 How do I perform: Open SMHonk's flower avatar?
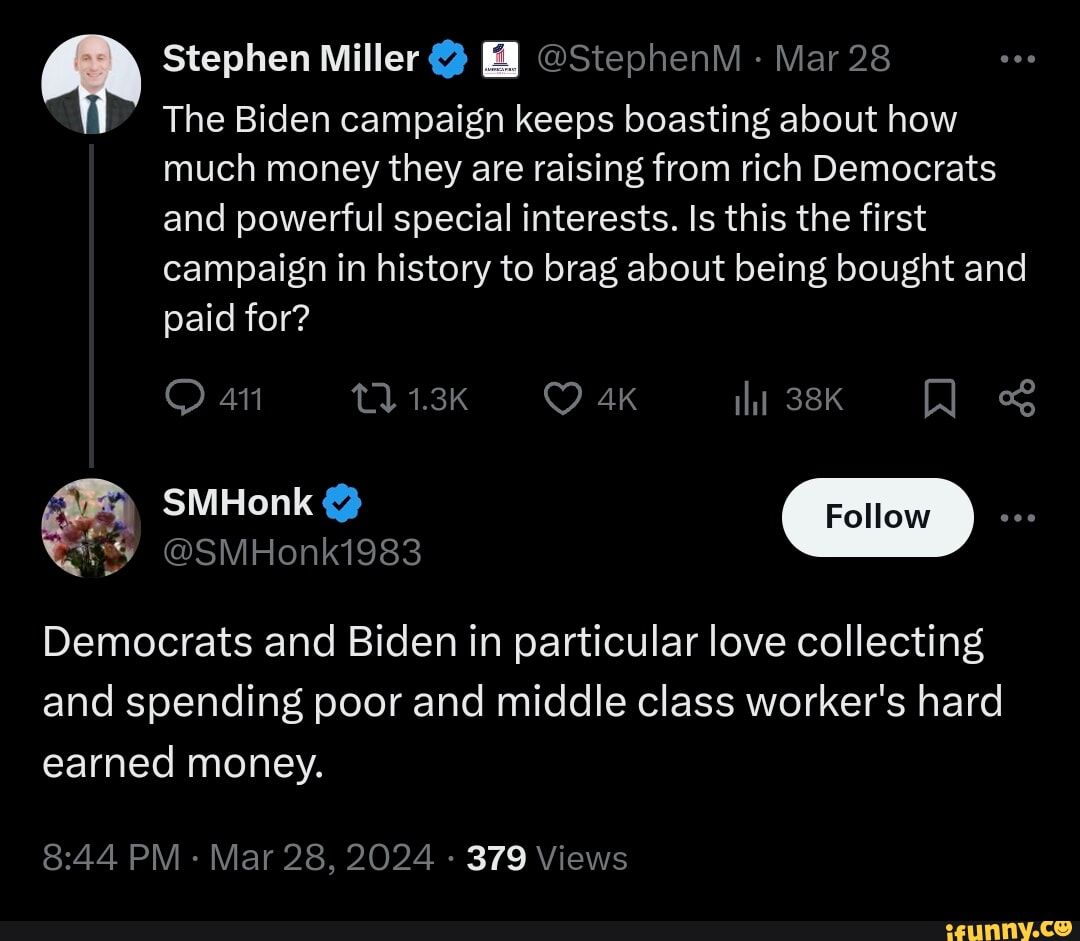[x=89, y=527]
